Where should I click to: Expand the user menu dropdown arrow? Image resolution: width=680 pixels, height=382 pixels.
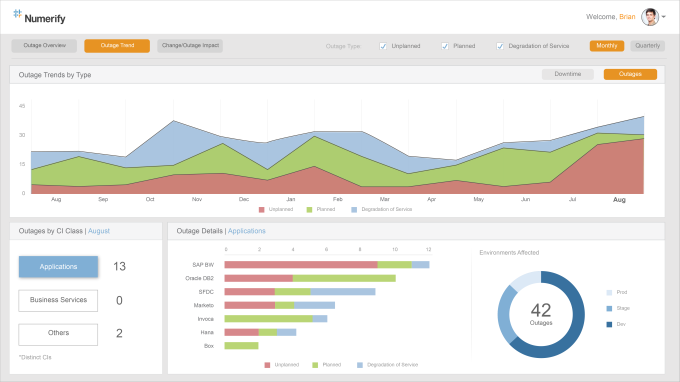[x=664, y=17]
